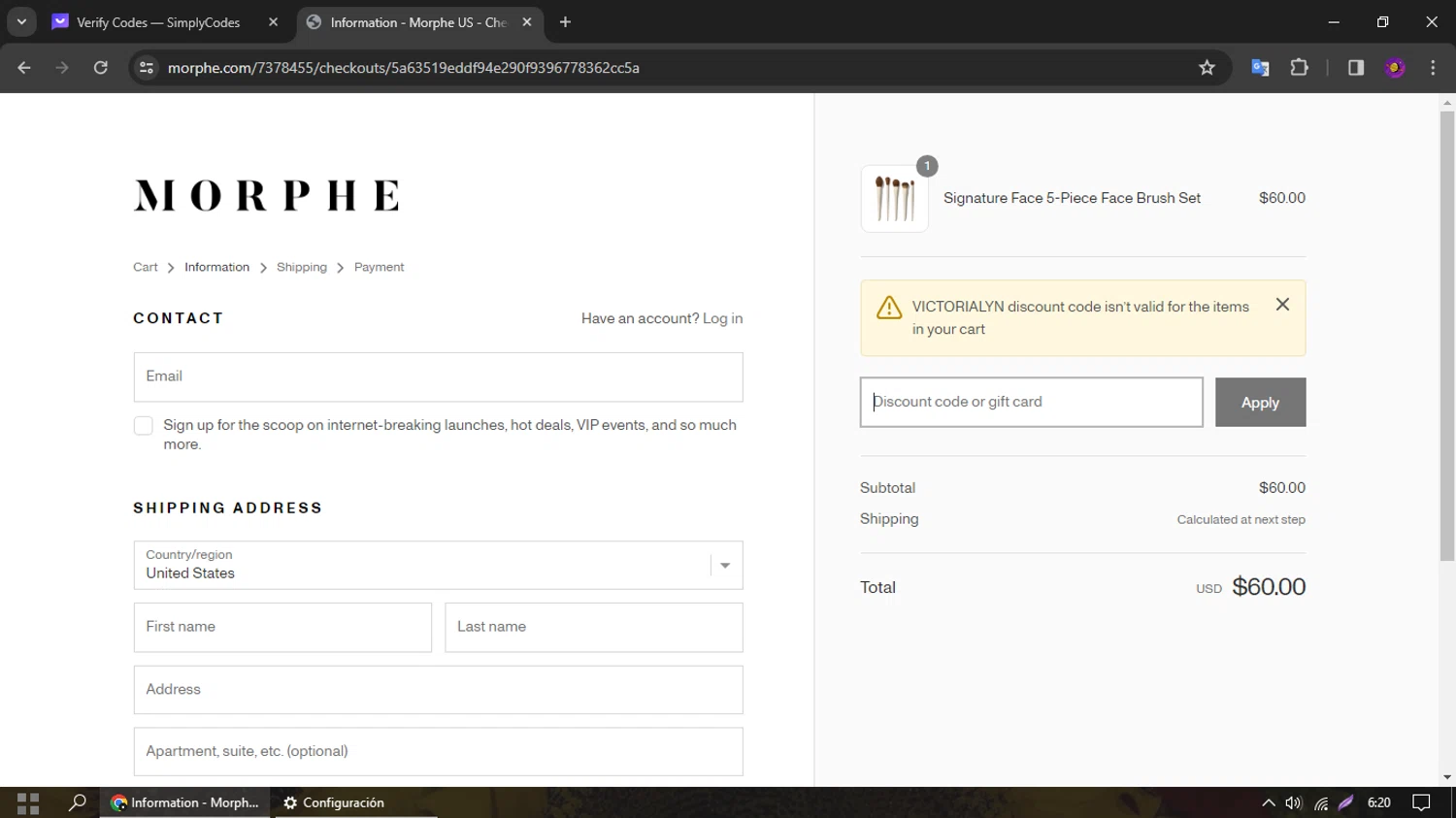Open Configuración from the taskbar
Screen dimensions: 1456x818
334,802
